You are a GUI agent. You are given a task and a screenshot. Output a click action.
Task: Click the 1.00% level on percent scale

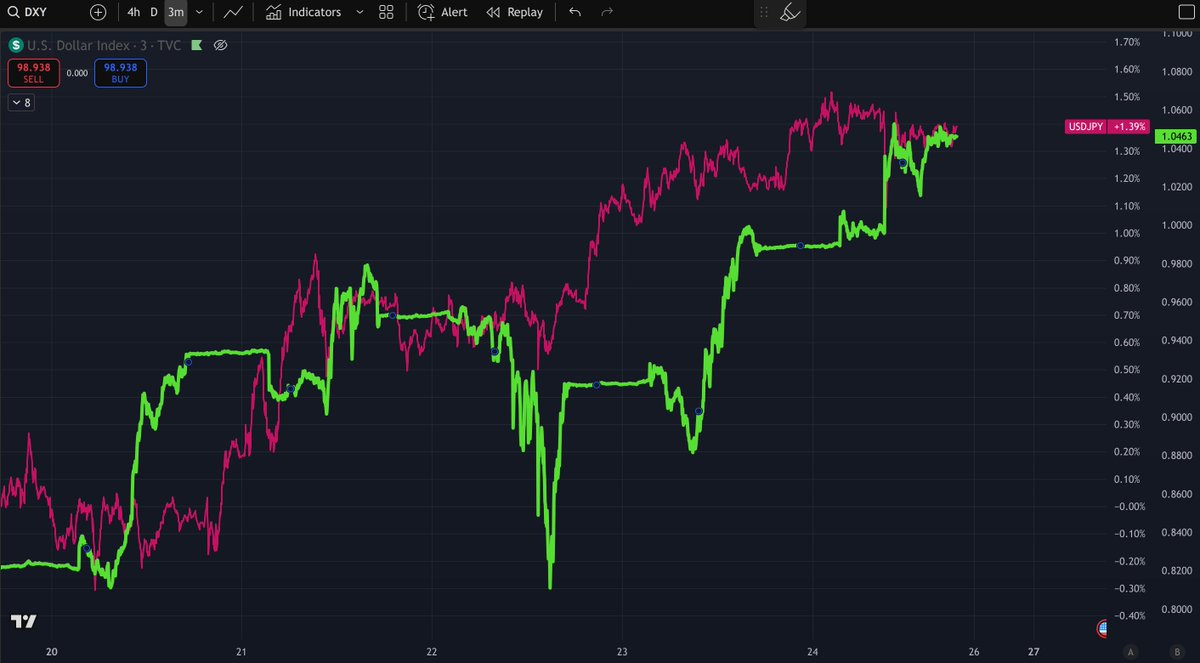(1127, 233)
